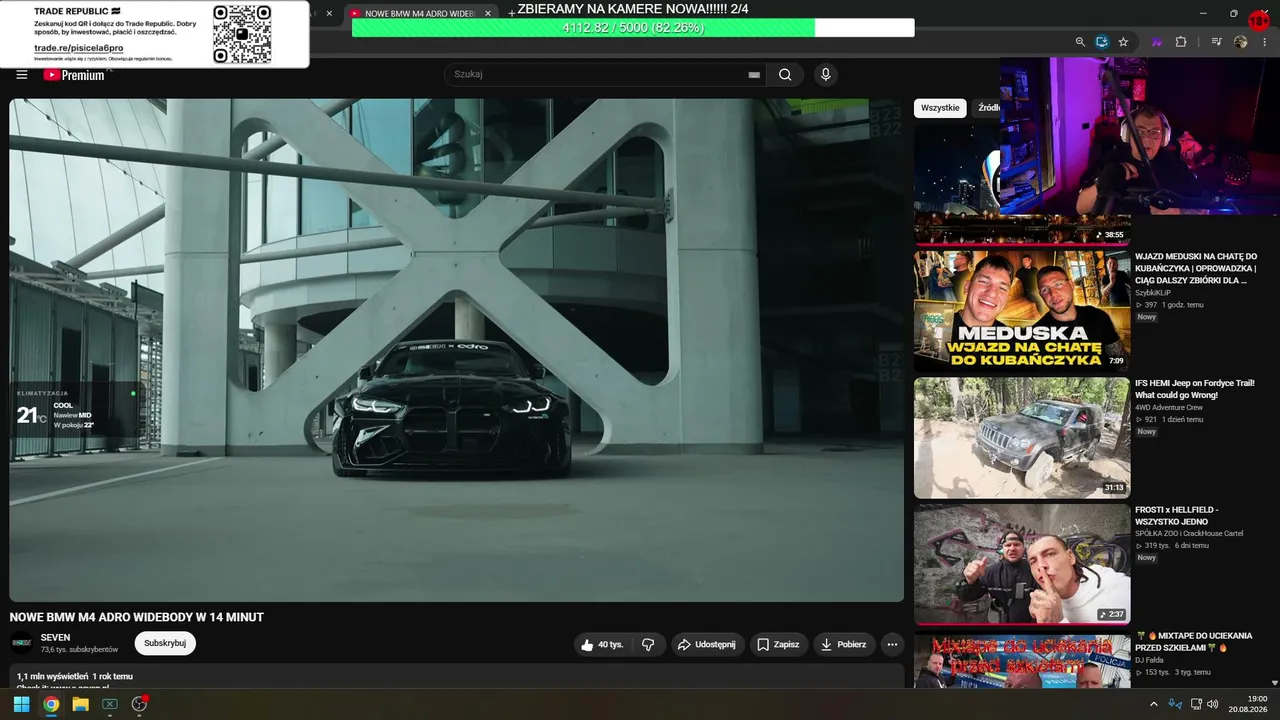Open the on-screen keyboard in search box

pyautogui.click(x=754, y=75)
